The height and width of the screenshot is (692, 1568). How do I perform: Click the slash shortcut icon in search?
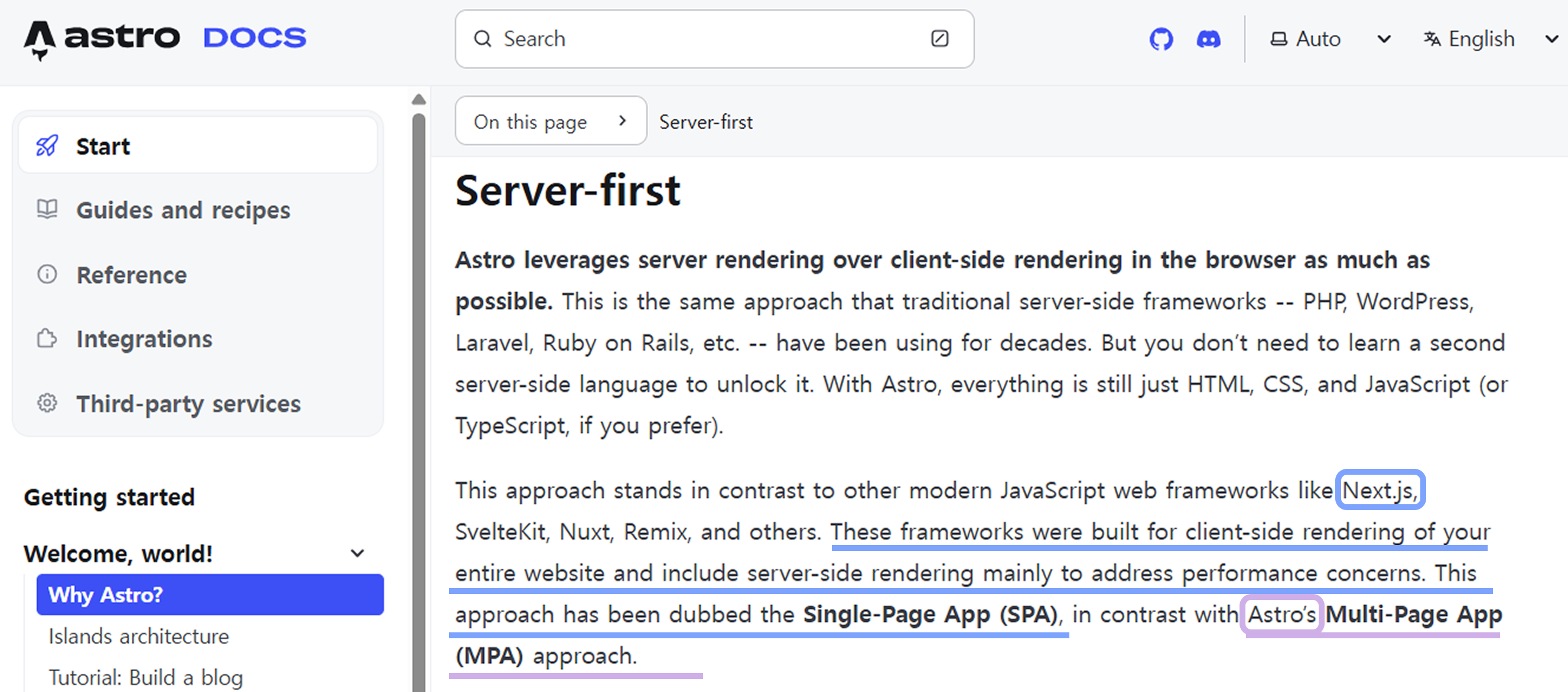point(939,39)
